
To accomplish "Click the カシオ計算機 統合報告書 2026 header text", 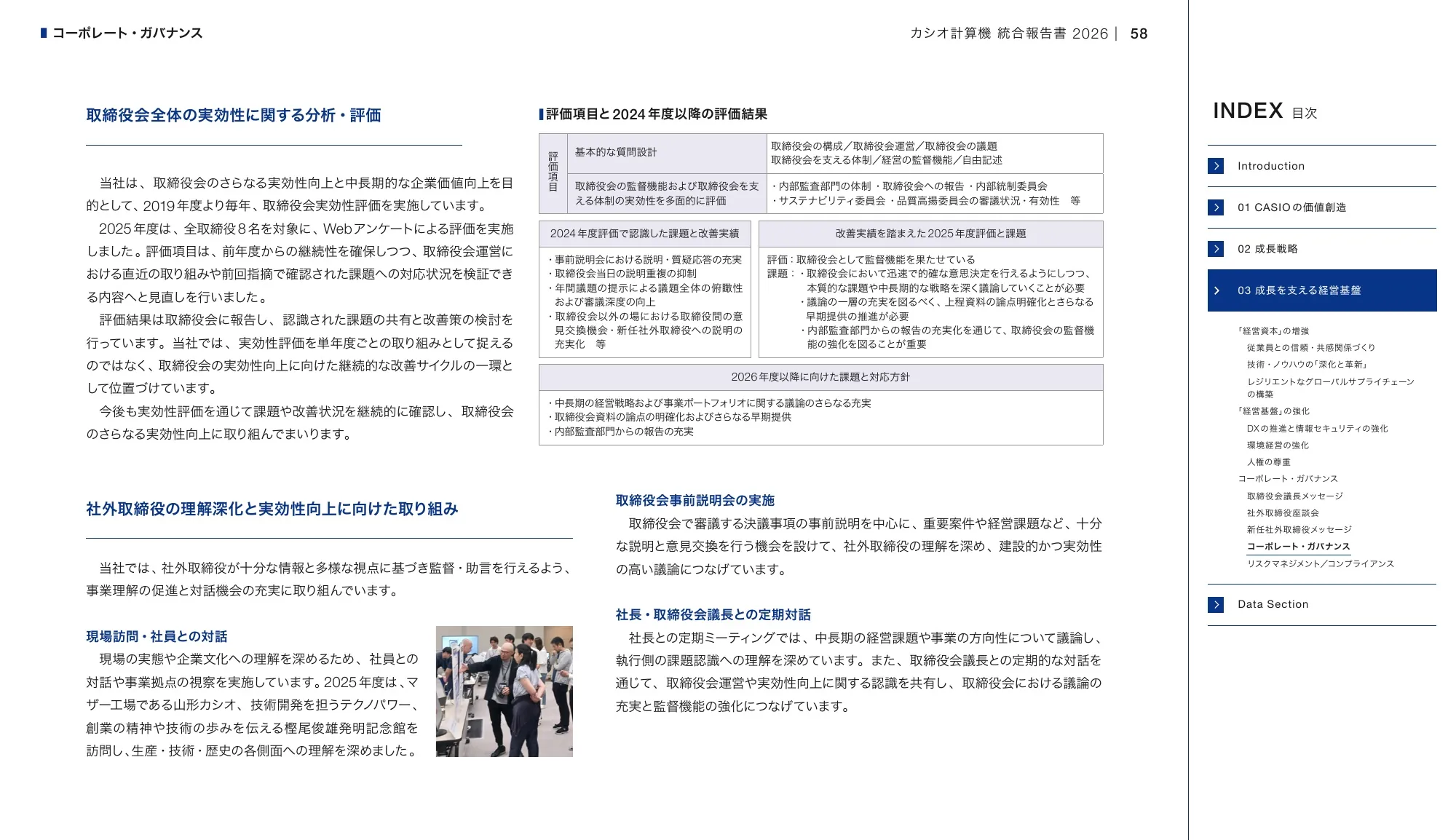I will tap(1008, 33).
